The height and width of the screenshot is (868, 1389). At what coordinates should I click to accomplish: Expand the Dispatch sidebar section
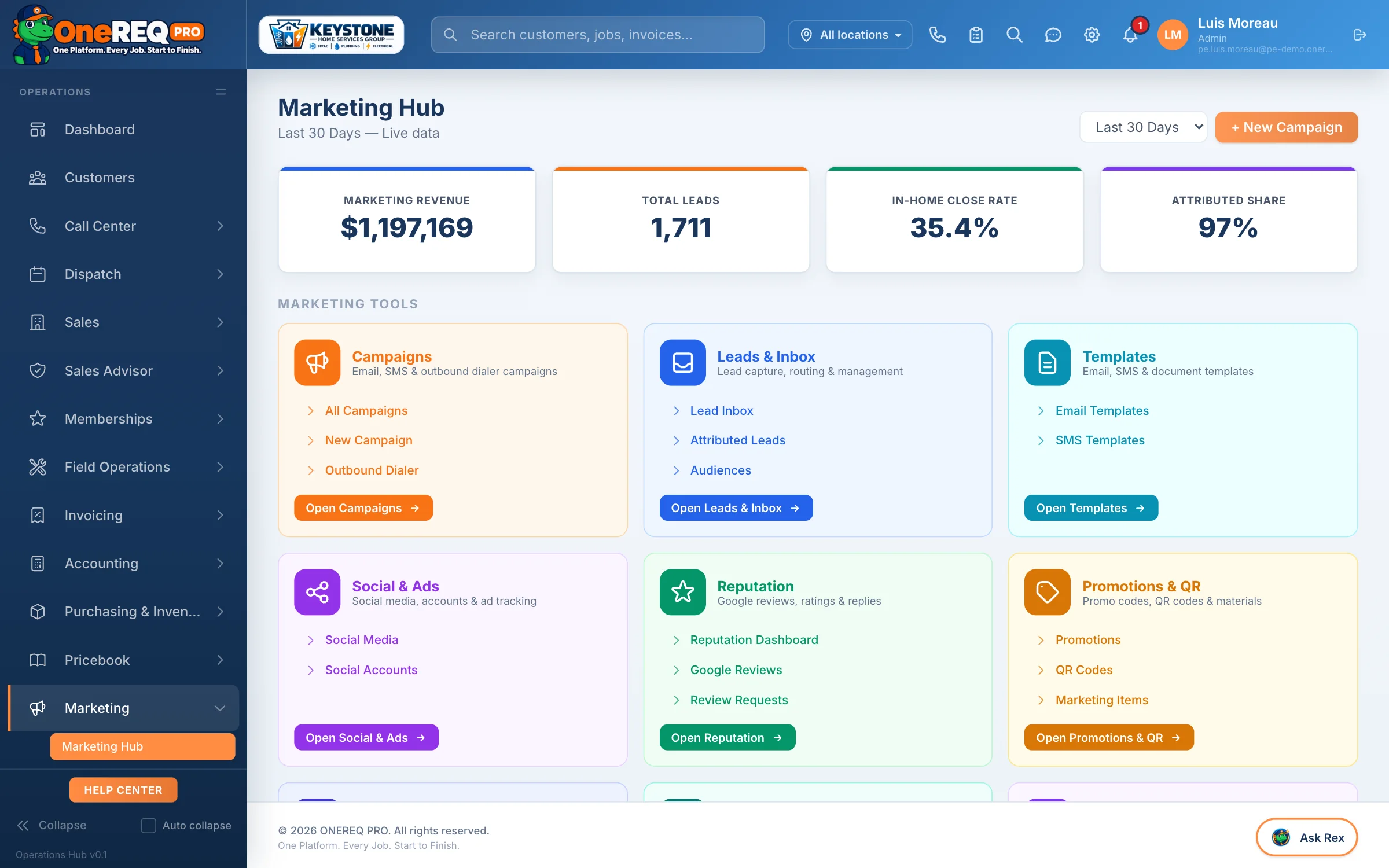(x=123, y=274)
